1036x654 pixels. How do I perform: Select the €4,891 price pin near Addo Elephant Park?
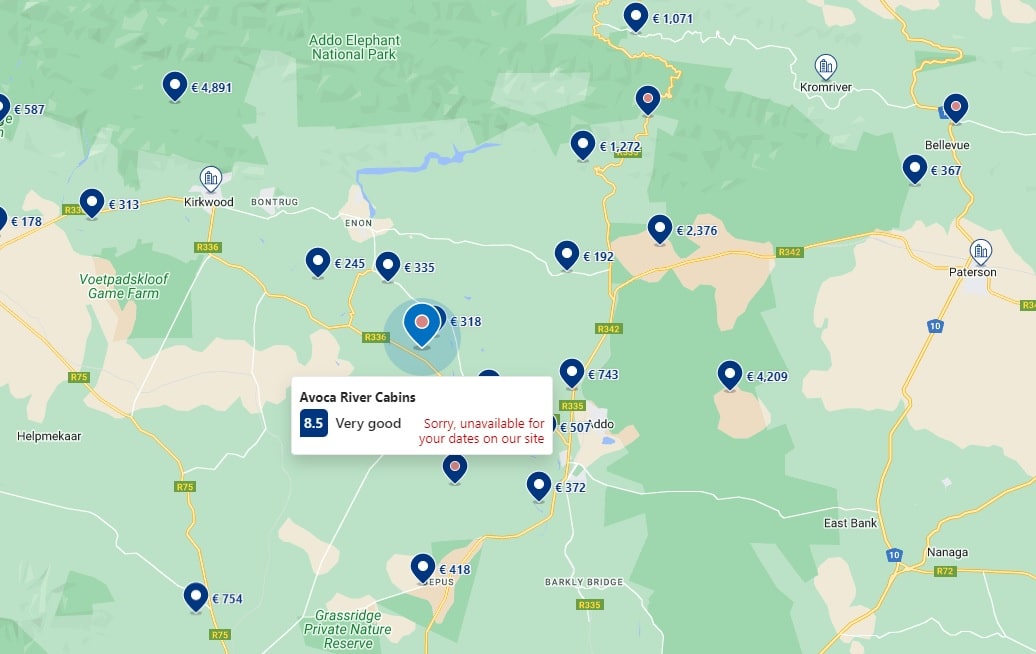point(175,85)
